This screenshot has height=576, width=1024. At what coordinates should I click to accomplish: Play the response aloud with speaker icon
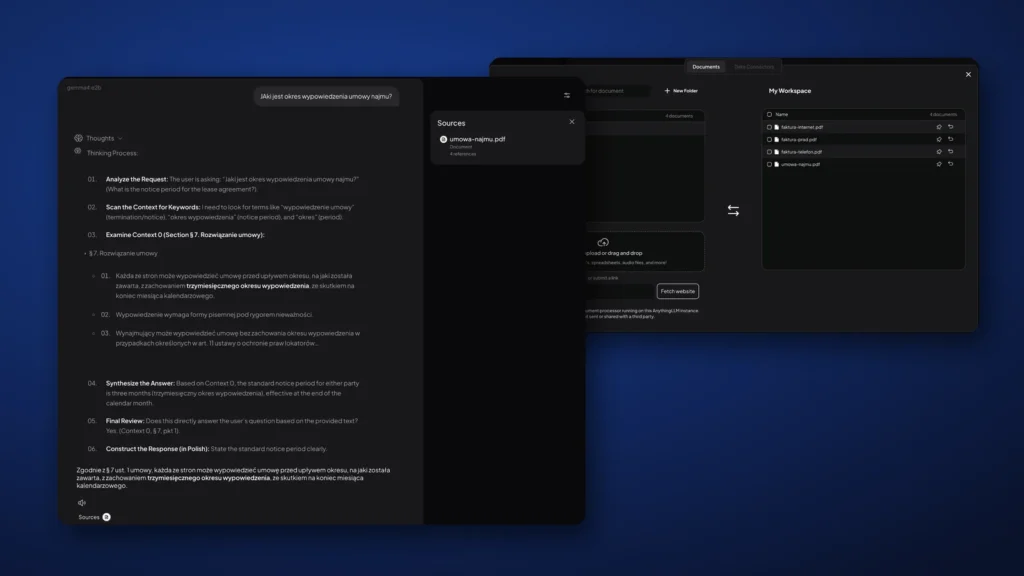point(82,503)
